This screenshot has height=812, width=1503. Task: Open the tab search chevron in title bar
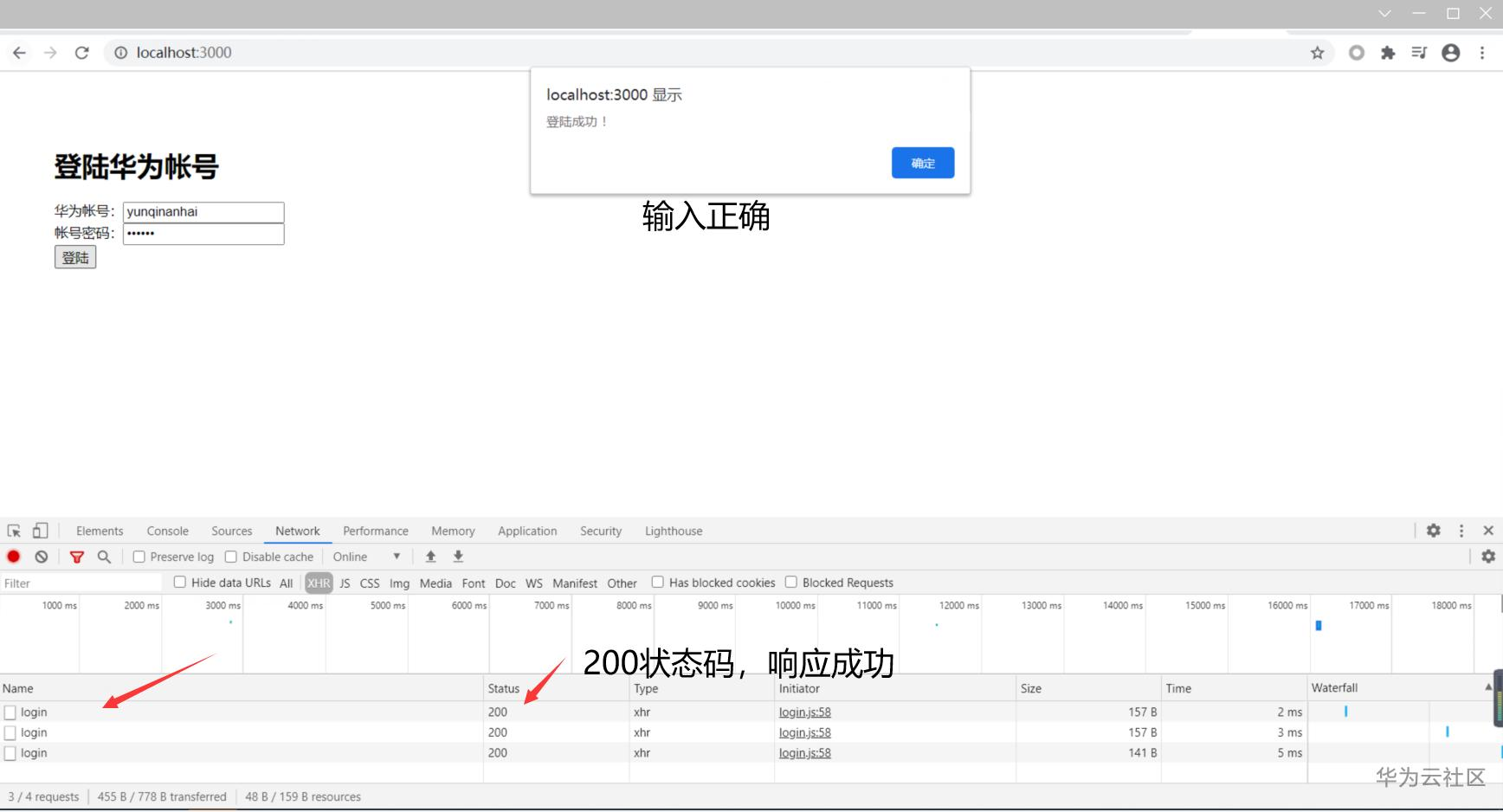(1384, 14)
